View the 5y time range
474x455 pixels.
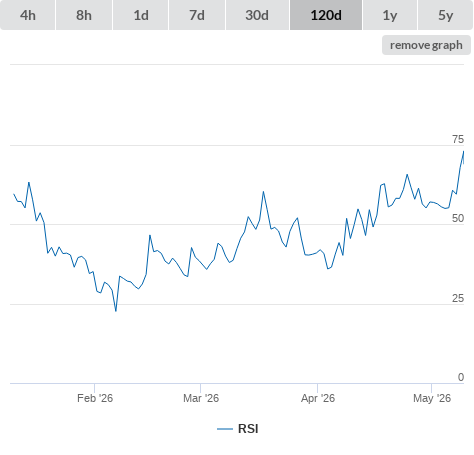(446, 15)
